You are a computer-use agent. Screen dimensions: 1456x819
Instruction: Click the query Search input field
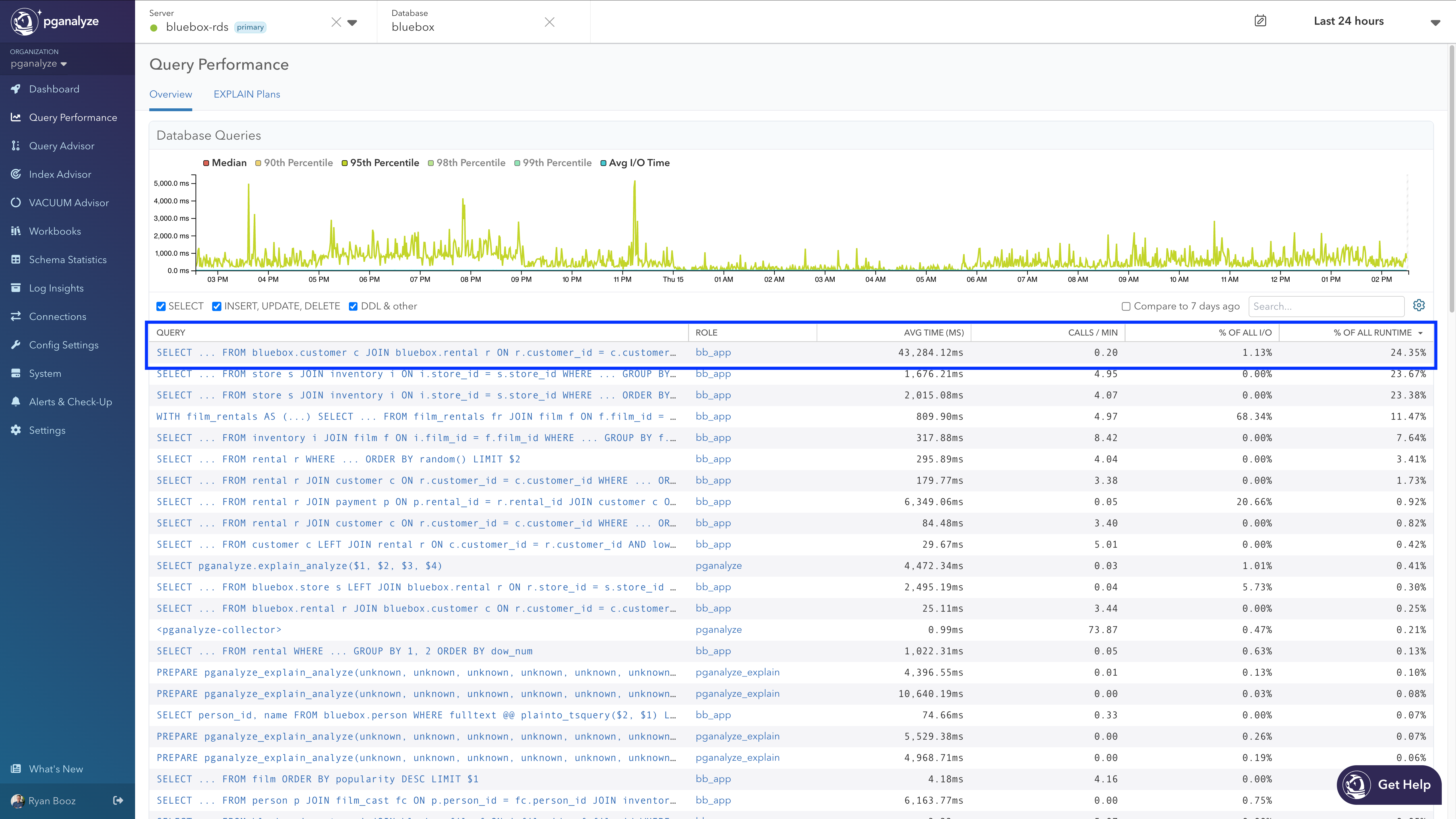click(1326, 306)
